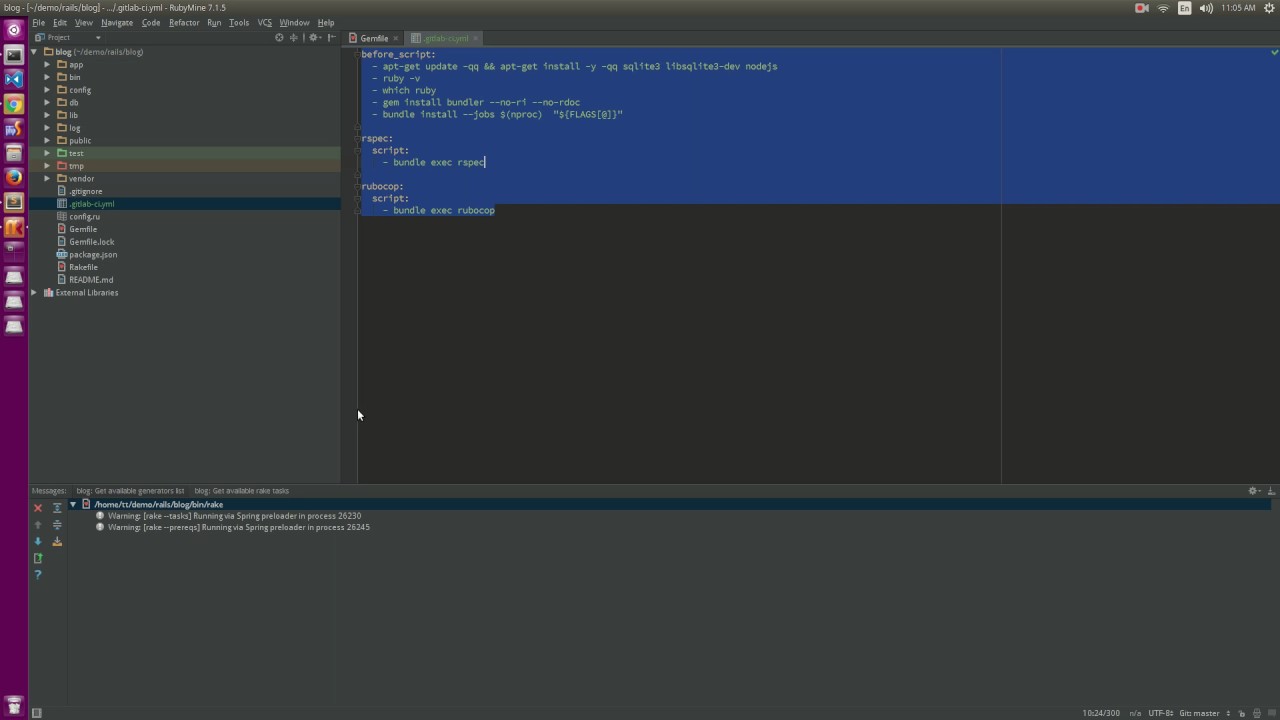The height and width of the screenshot is (720, 1280).
Task: Open the En keyboard language indicator
Action: (1184, 8)
